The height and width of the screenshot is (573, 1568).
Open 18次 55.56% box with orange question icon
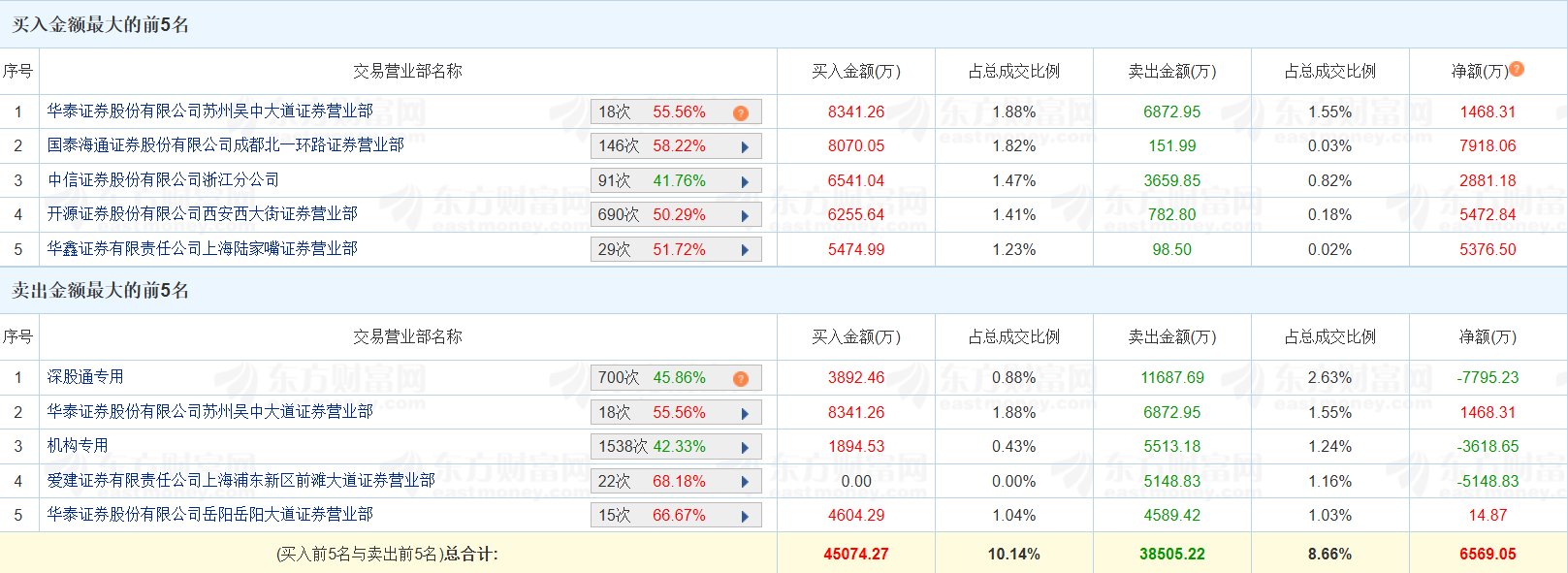click(x=741, y=113)
